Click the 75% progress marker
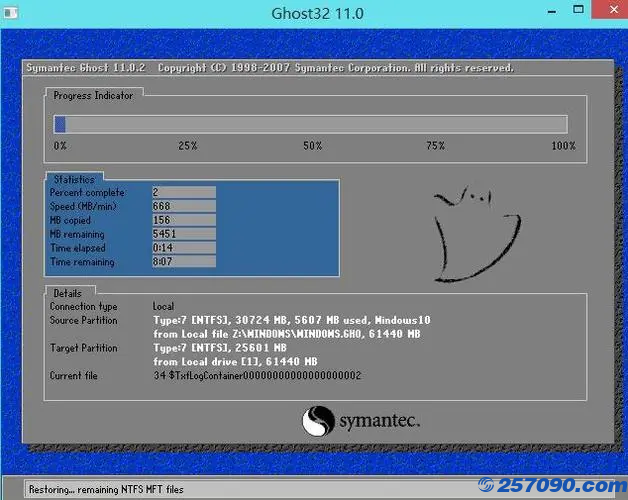Viewport: 628px width, 500px height. point(435,146)
